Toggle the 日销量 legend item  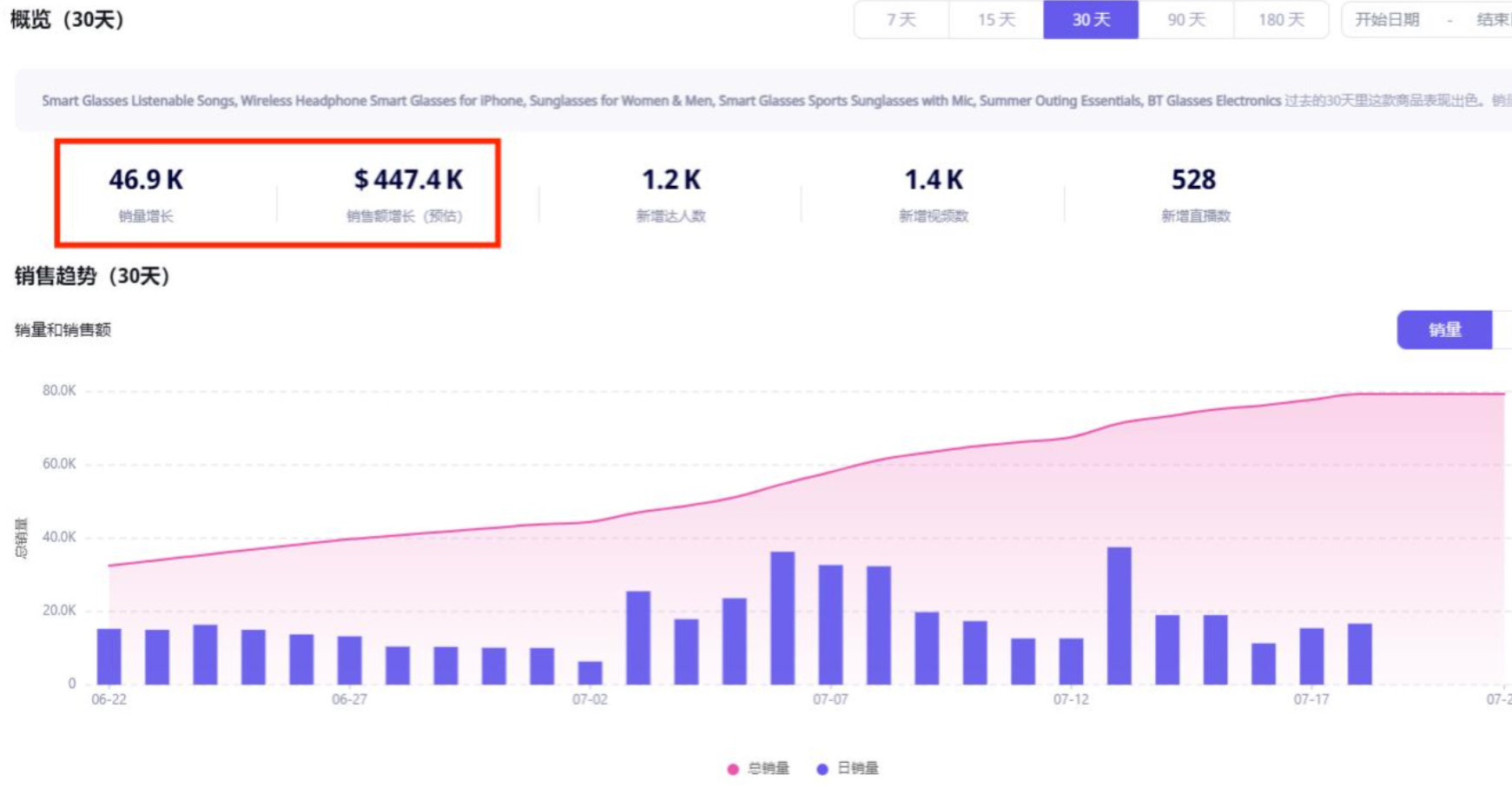click(x=848, y=768)
